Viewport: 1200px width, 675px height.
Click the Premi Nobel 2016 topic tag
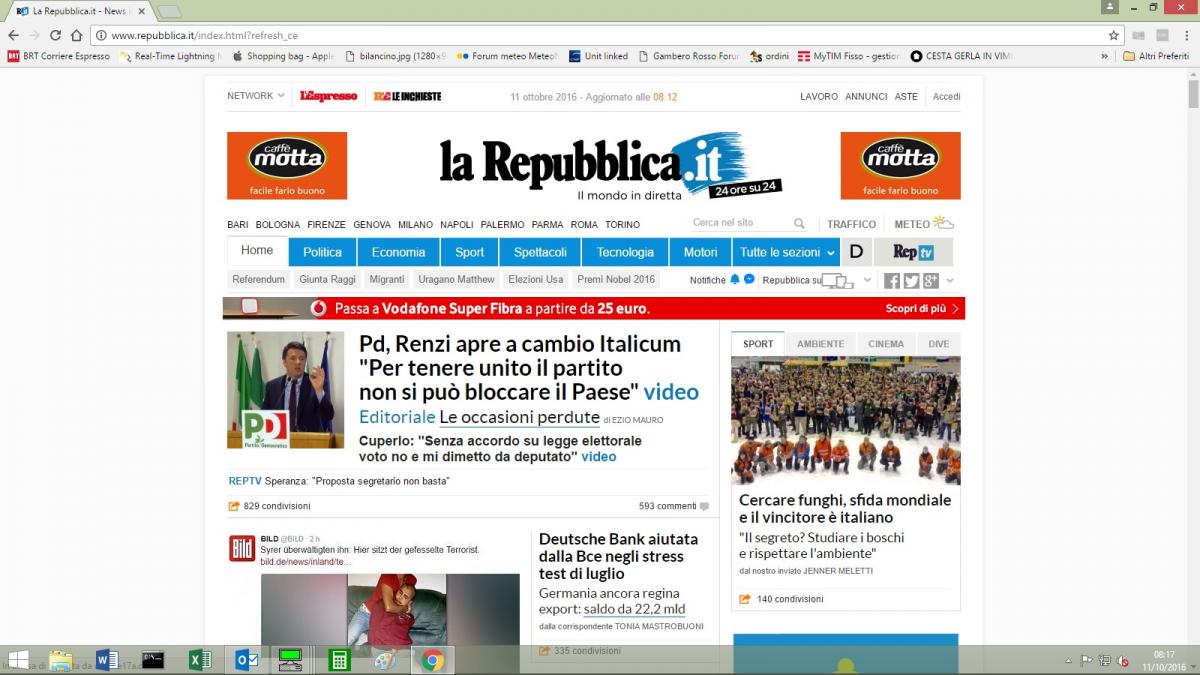point(616,280)
